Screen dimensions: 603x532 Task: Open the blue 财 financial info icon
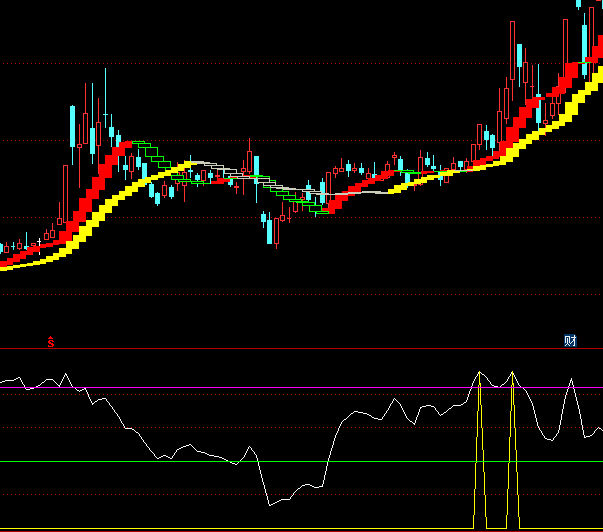click(570, 341)
